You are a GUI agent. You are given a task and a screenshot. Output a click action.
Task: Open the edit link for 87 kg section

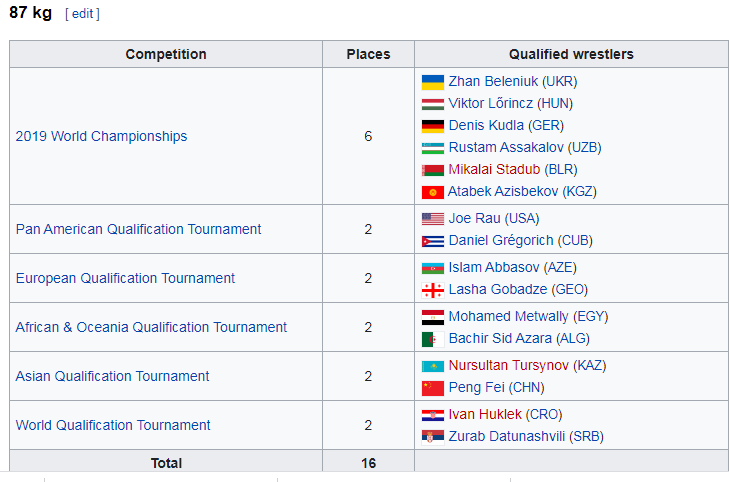pyautogui.click(x=82, y=14)
